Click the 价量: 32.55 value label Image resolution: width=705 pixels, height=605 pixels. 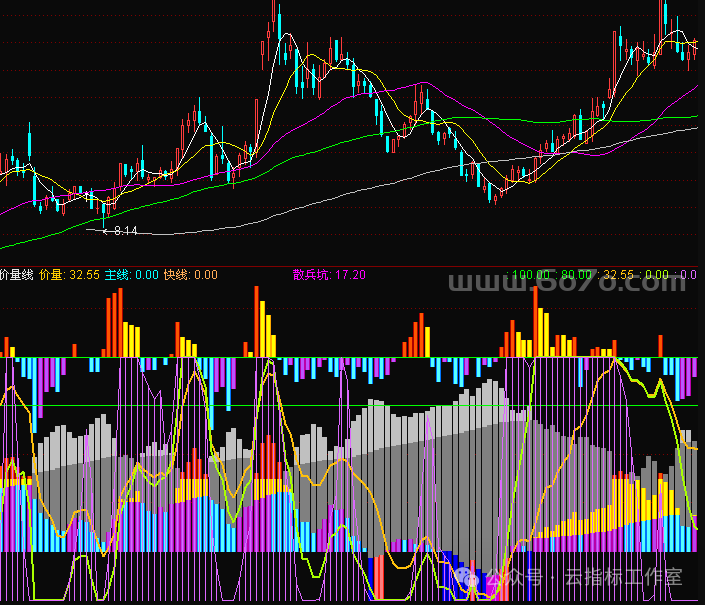(x=69, y=275)
